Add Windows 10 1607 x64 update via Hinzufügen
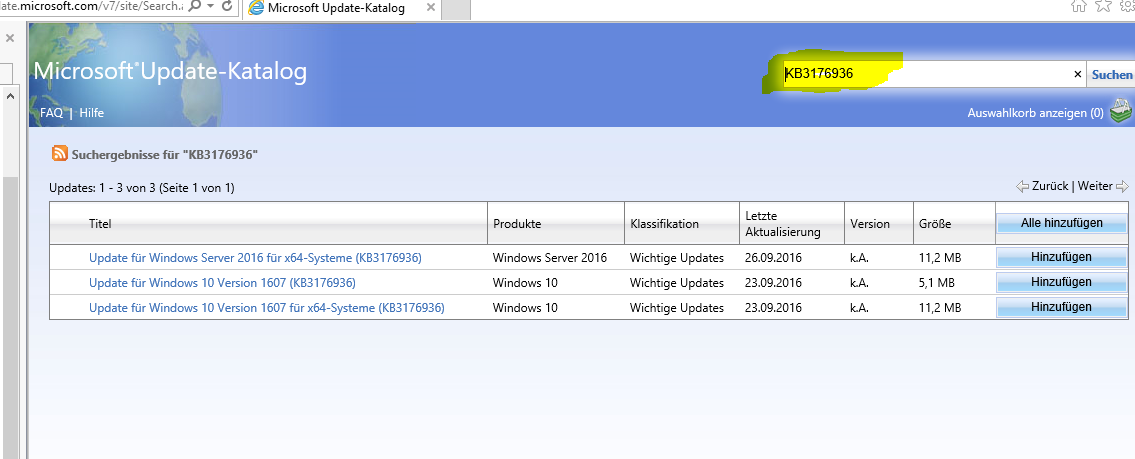This screenshot has height=459, width=1135. (x=1062, y=307)
